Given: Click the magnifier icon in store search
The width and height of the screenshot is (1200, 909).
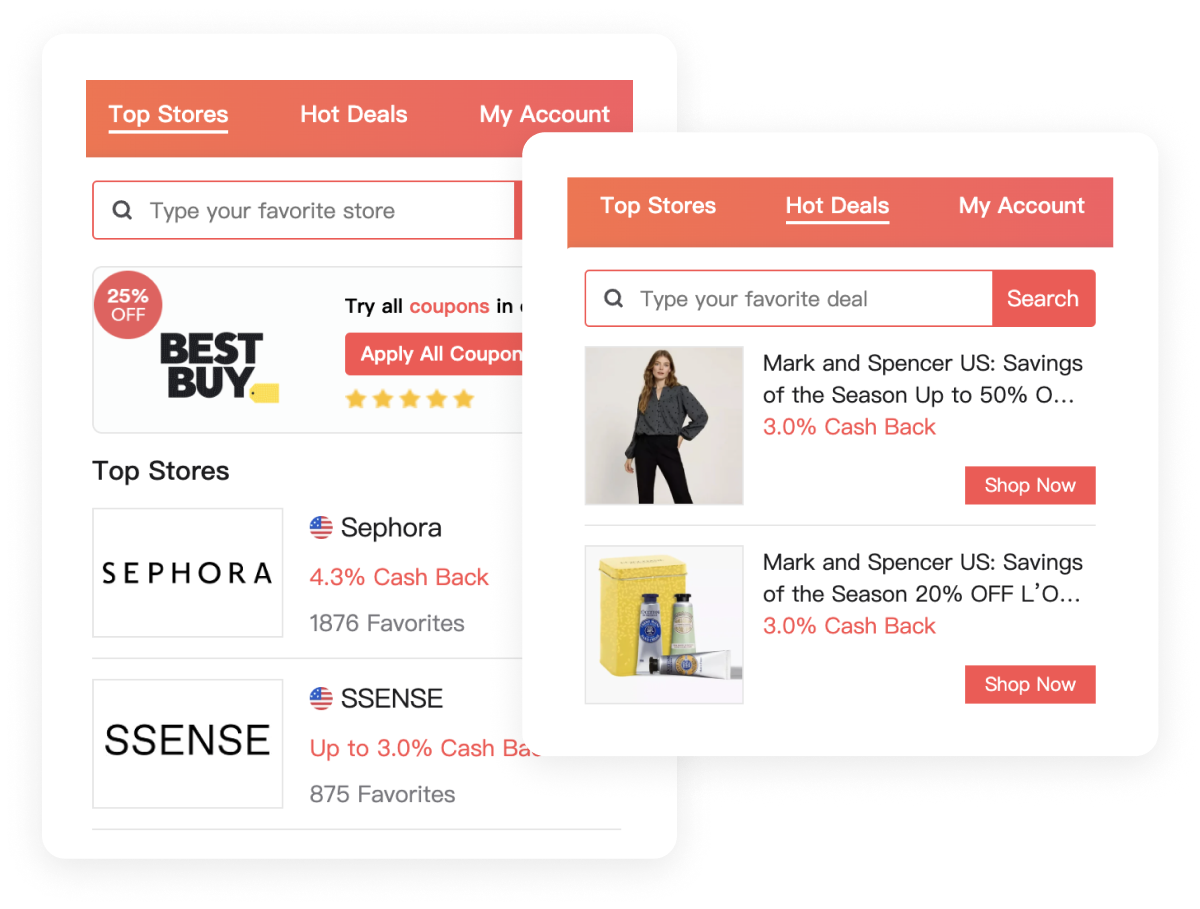Looking at the screenshot, I should (x=122, y=211).
